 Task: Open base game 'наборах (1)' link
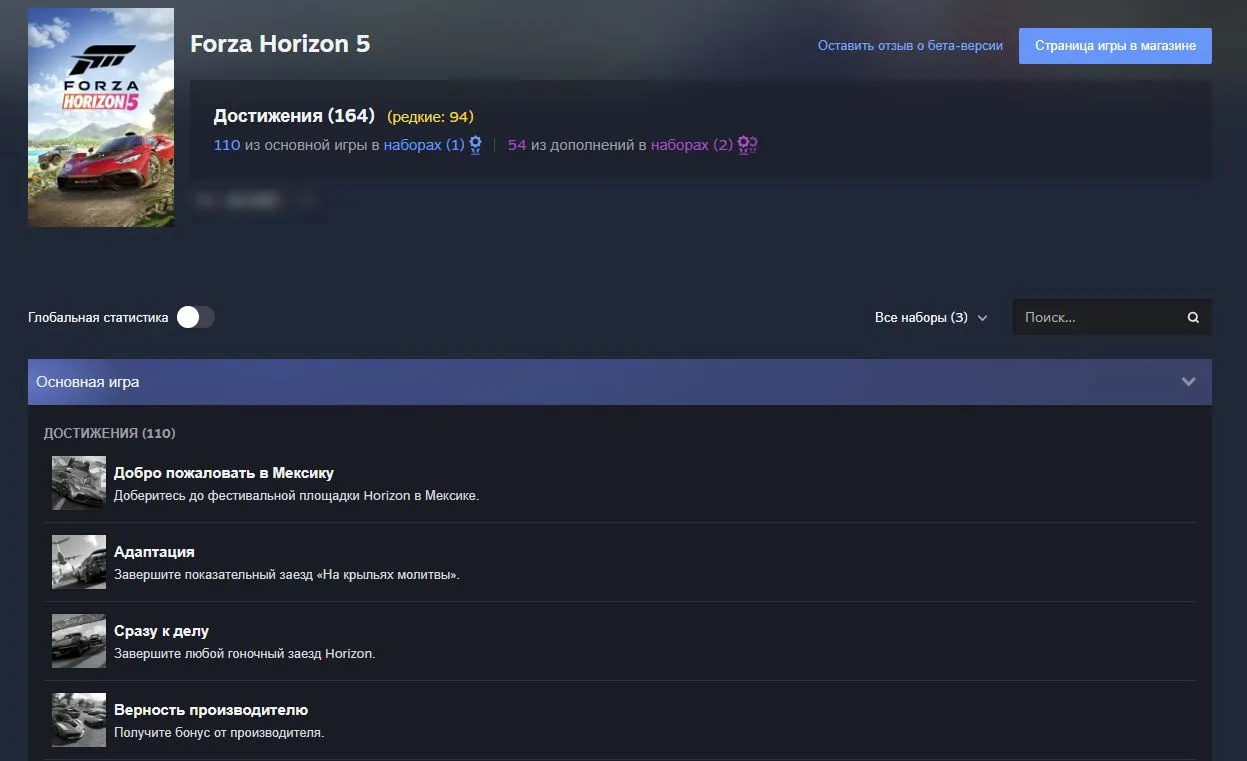424,145
